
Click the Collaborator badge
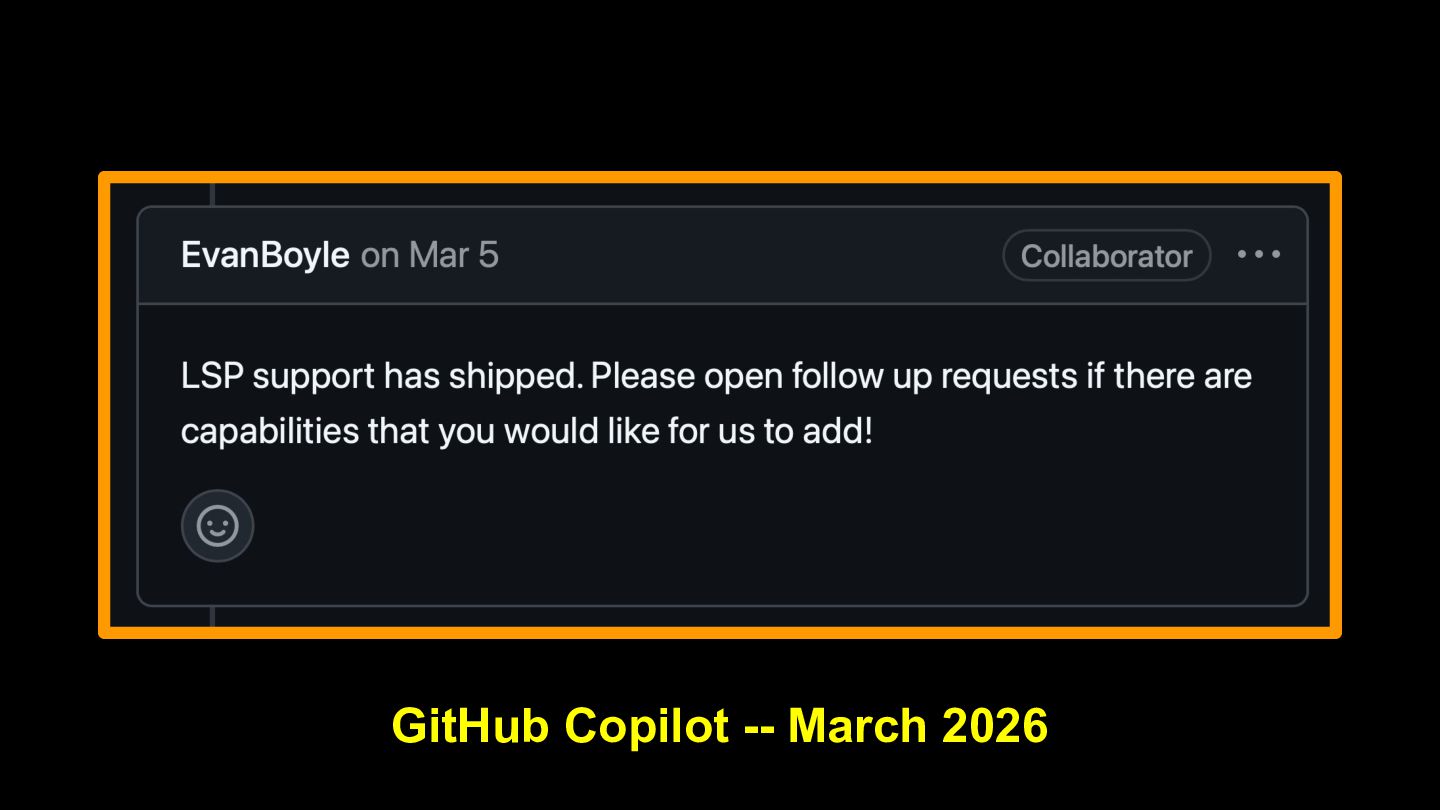(1106, 256)
